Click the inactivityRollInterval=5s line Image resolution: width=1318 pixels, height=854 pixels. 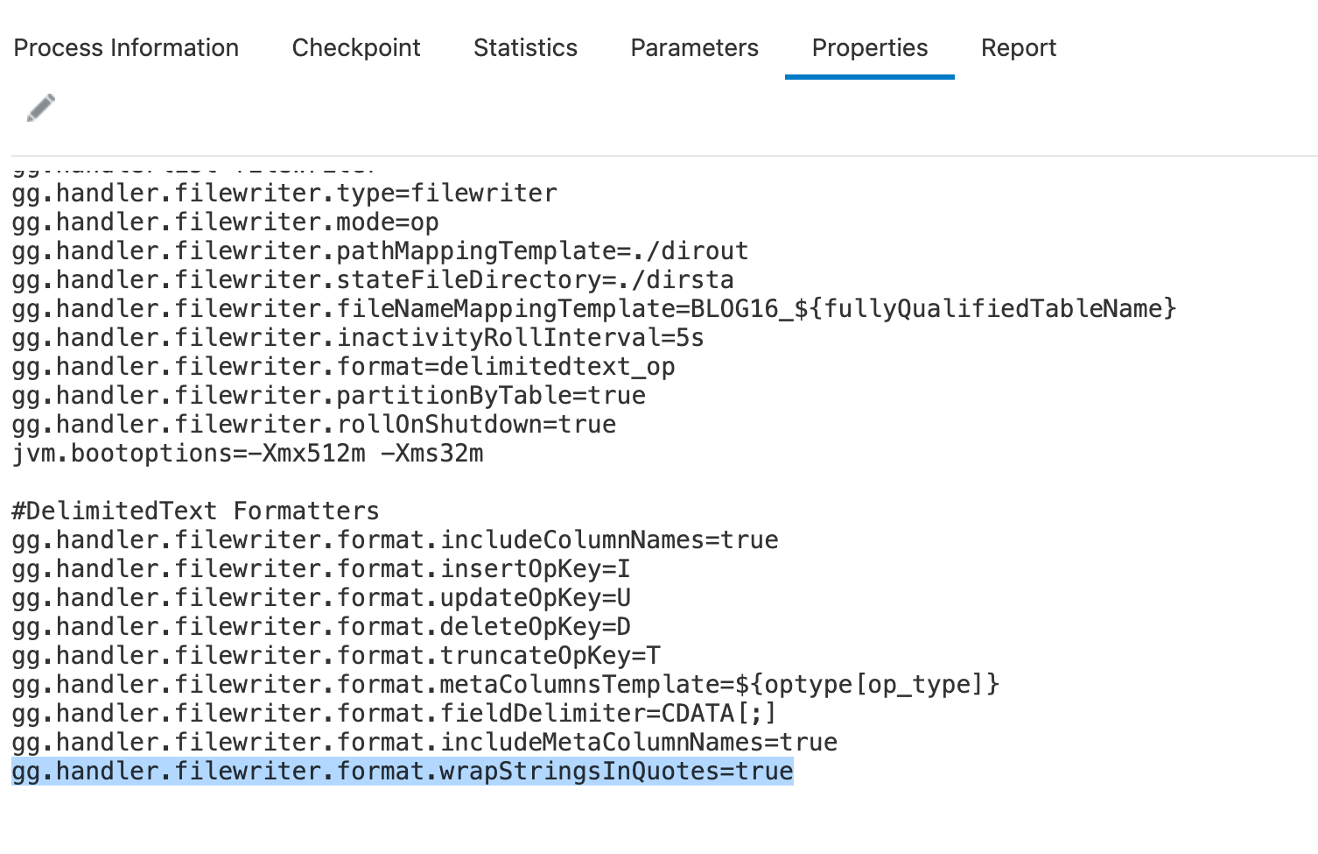point(358,337)
